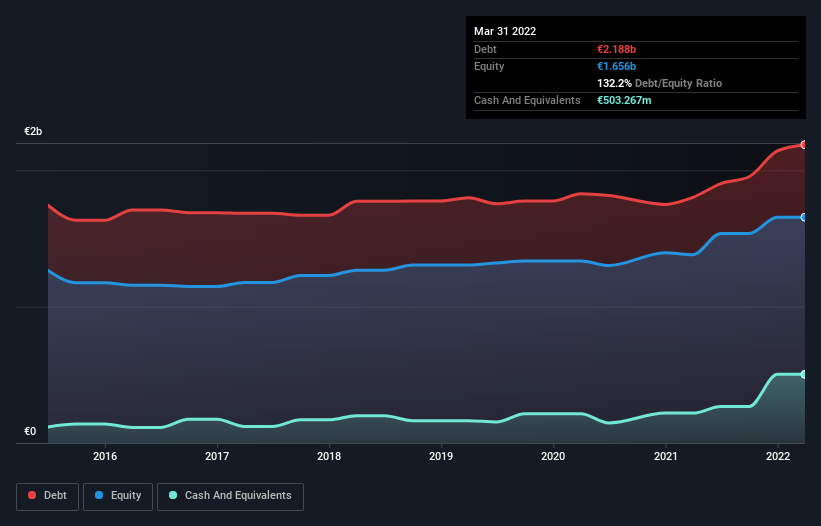Click the 2019 axis label
Image resolution: width=821 pixels, height=526 pixels.
point(441,456)
